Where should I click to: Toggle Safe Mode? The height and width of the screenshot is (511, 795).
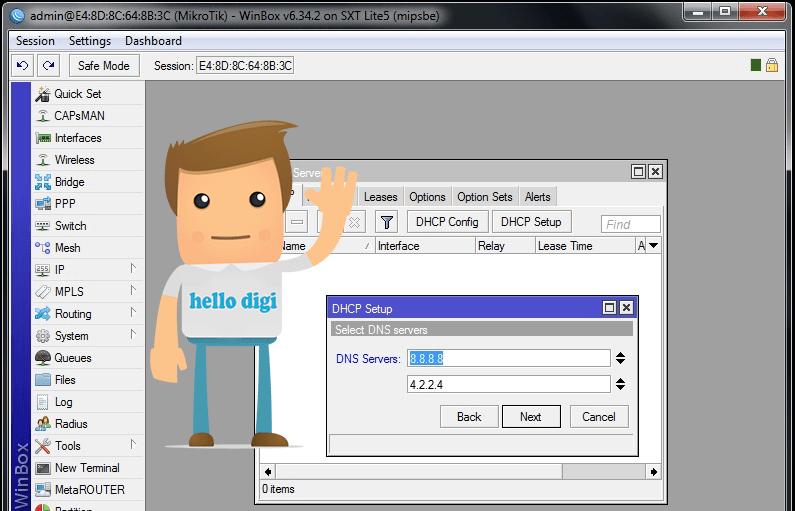tap(104, 65)
